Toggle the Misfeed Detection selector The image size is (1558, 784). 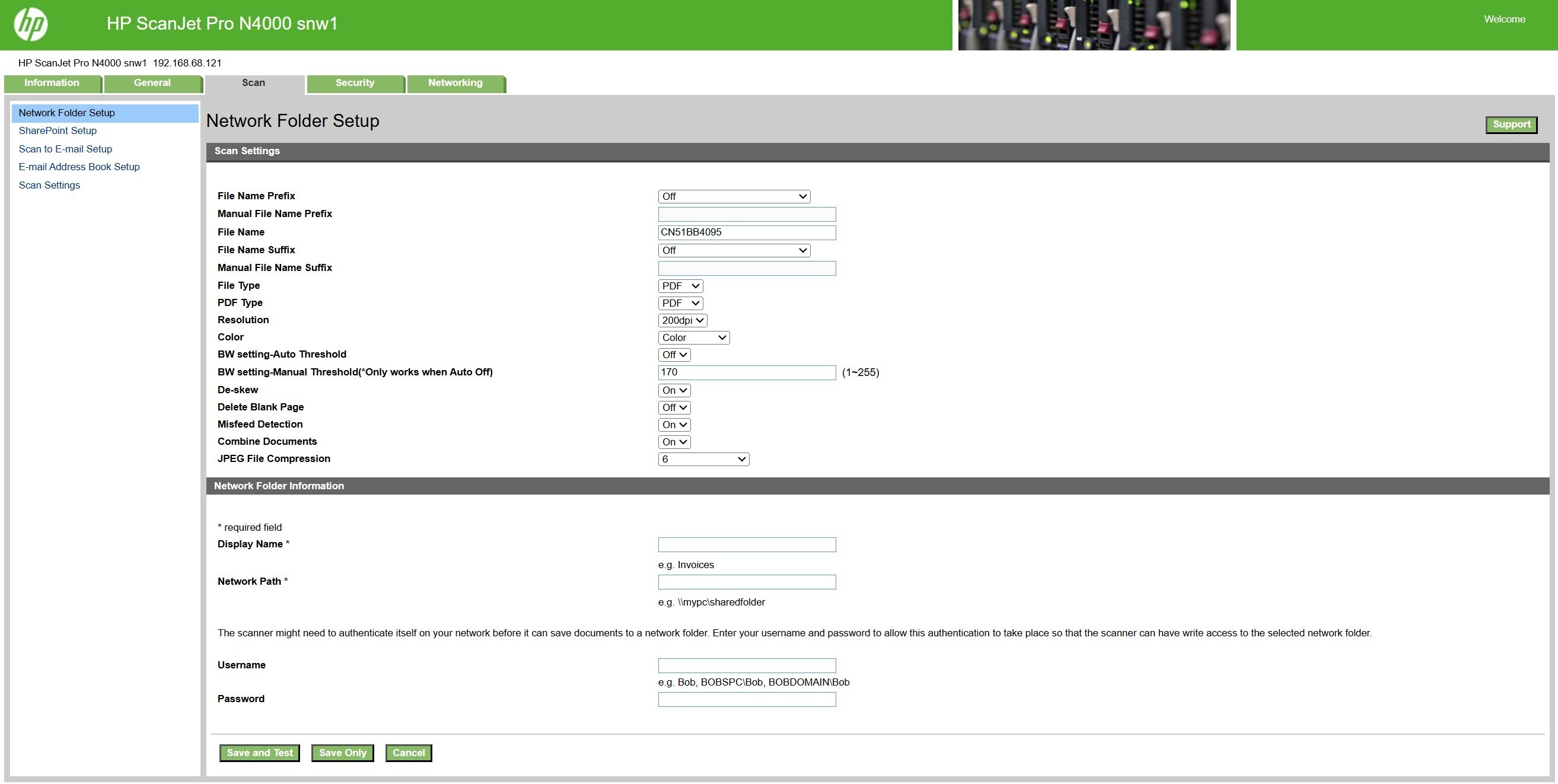click(x=674, y=425)
